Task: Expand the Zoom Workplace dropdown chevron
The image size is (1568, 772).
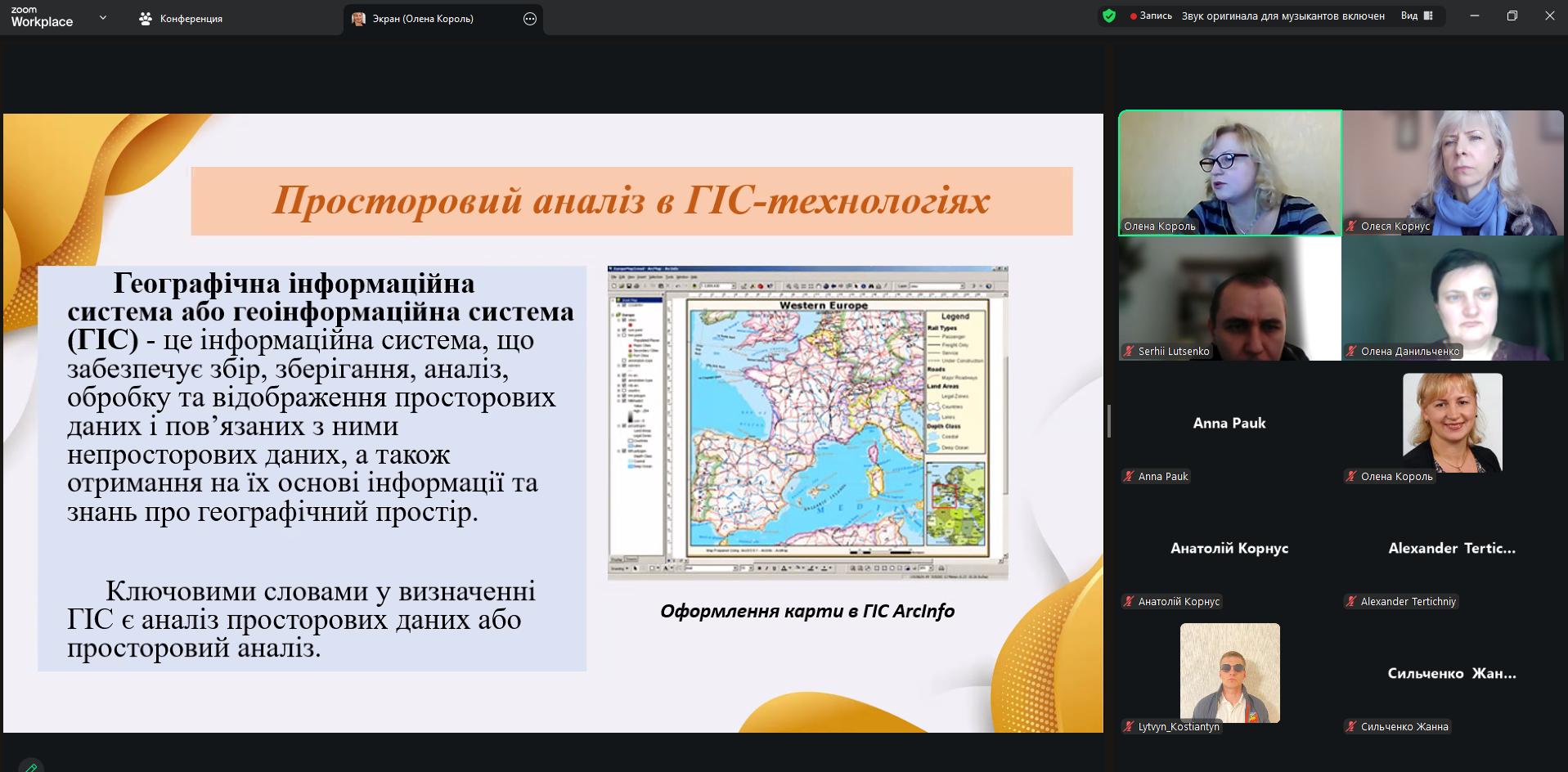Action: [x=102, y=17]
